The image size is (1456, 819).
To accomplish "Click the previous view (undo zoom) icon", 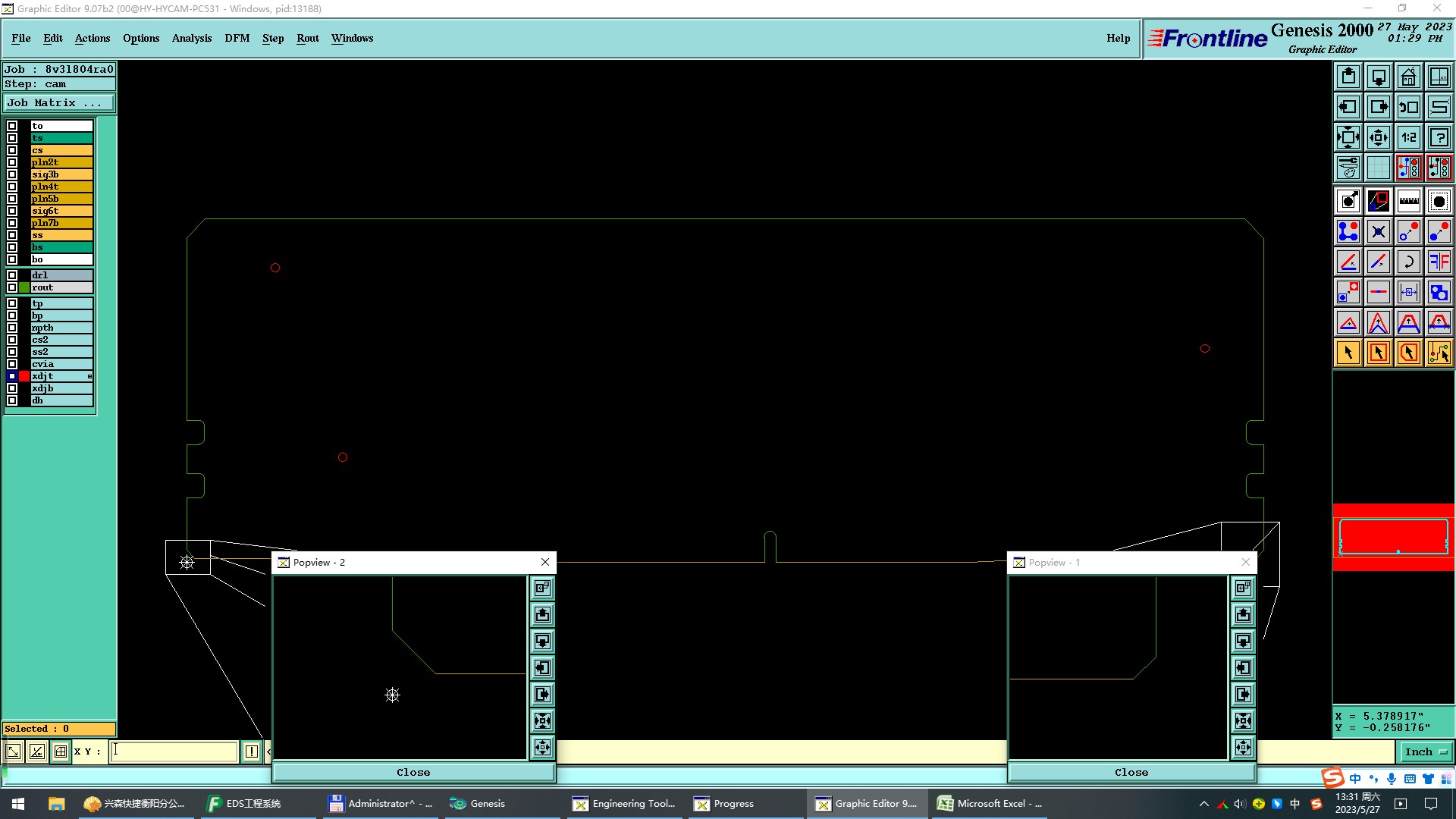I will click(x=1408, y=107).
